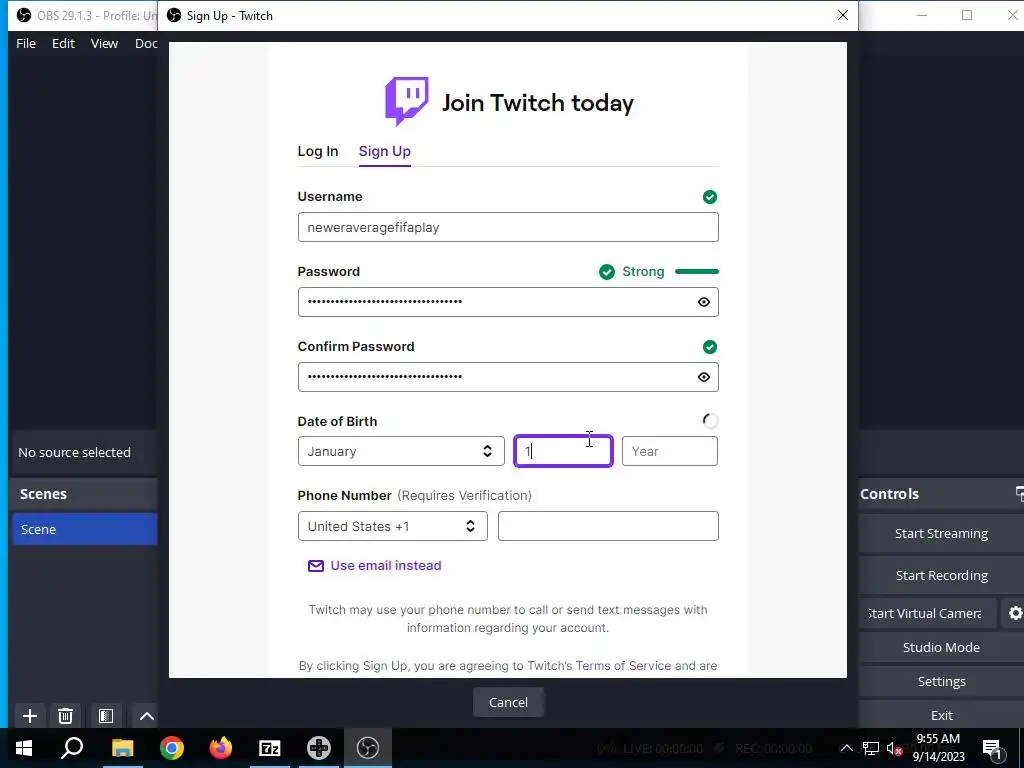
Task: Click Use email instead link
Action: pos(386,566)
